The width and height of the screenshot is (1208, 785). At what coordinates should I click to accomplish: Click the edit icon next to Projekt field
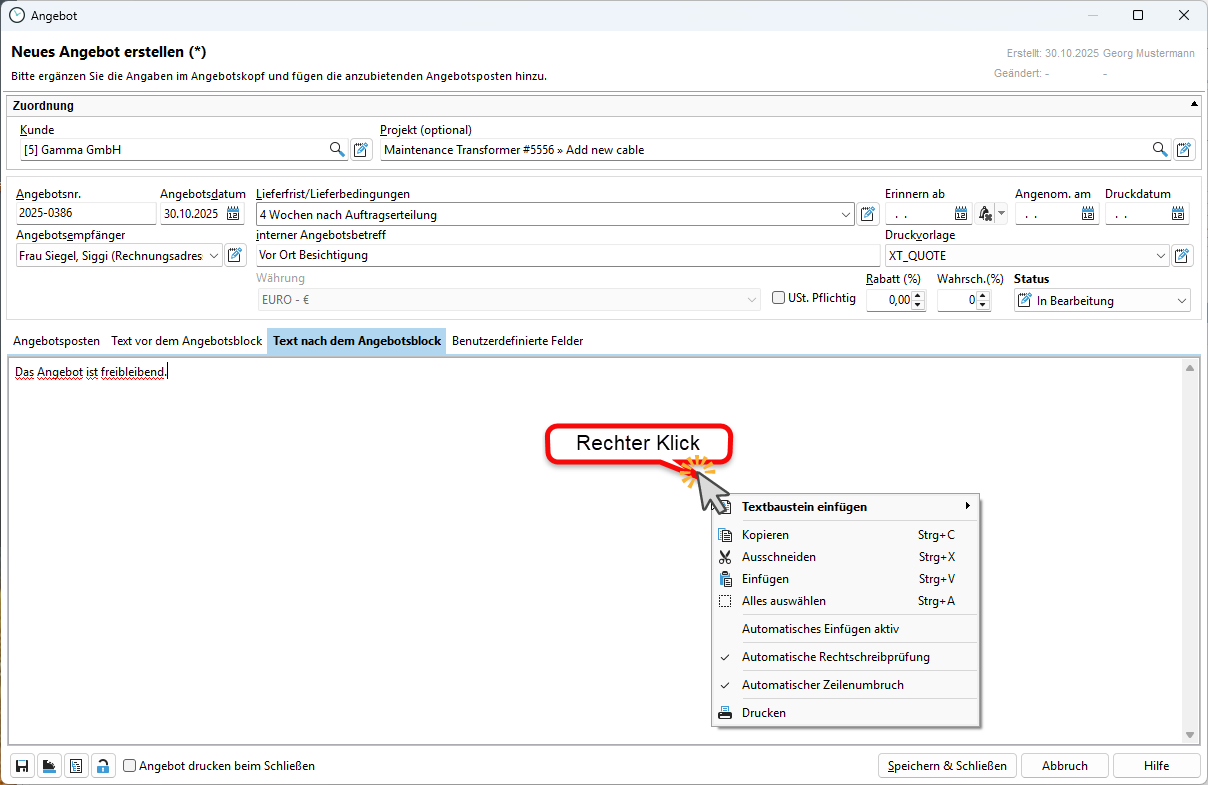tap(1184, 150)
